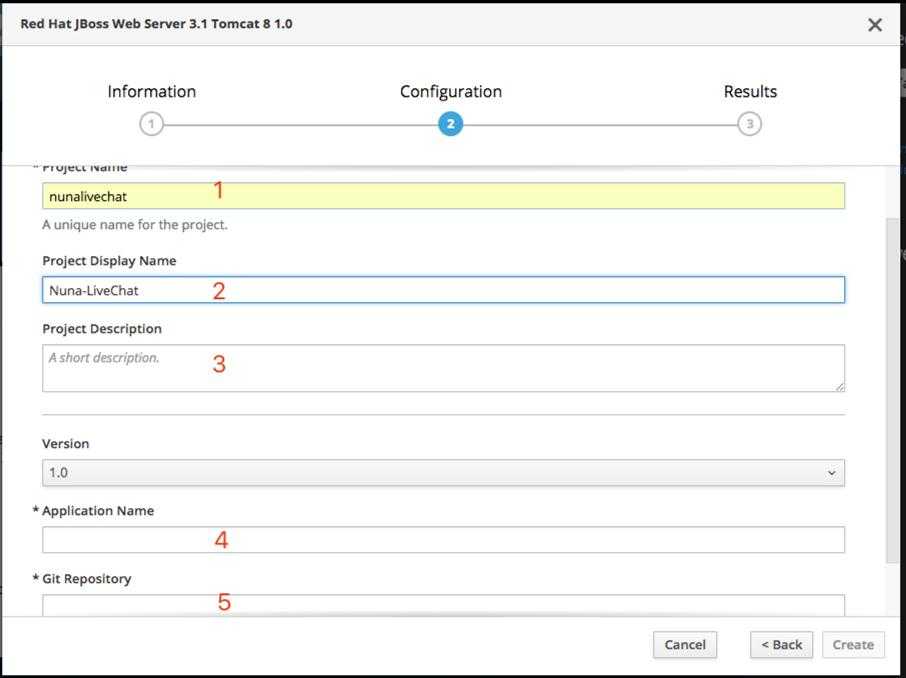Click the Create button
Screen dimensions: 906x678
click(x=853, y=644)
